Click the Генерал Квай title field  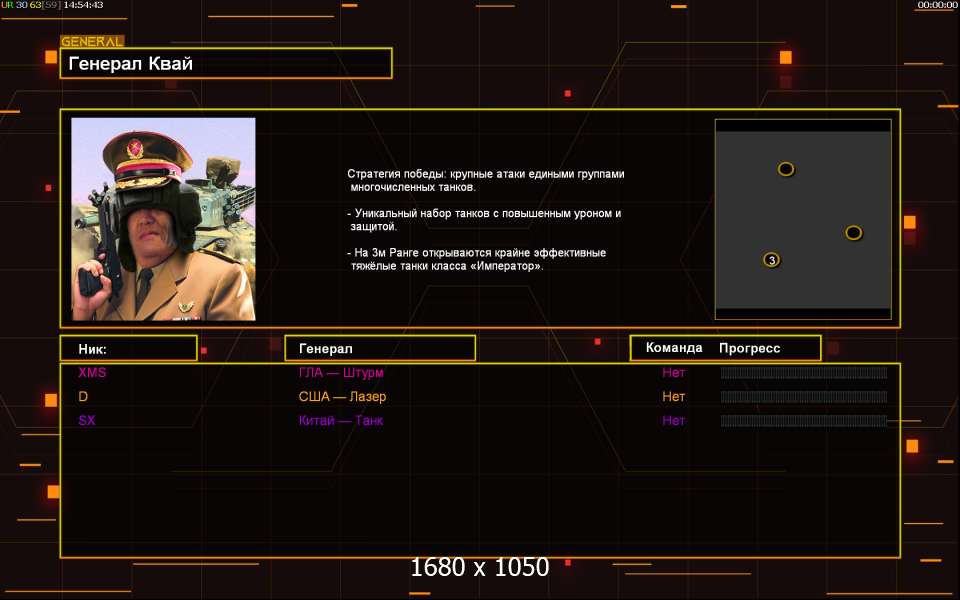(226, 63)
